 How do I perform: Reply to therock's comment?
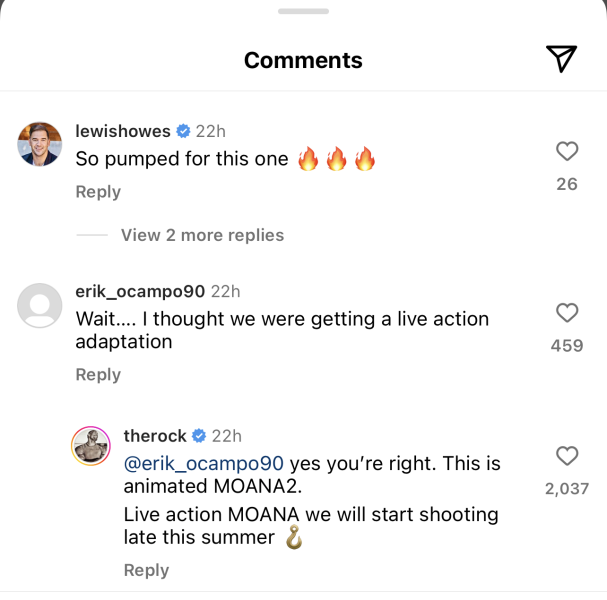point(146,570)
